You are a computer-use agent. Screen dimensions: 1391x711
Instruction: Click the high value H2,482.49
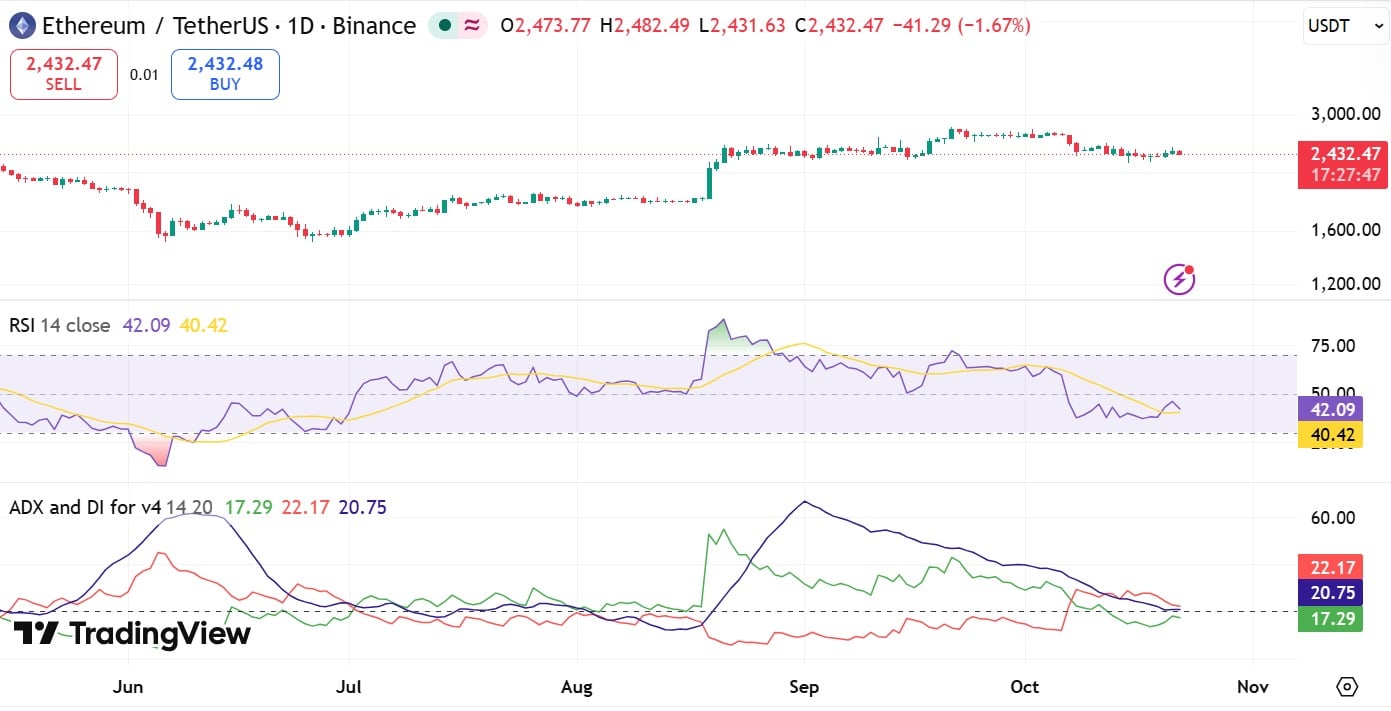pos(645,26)
